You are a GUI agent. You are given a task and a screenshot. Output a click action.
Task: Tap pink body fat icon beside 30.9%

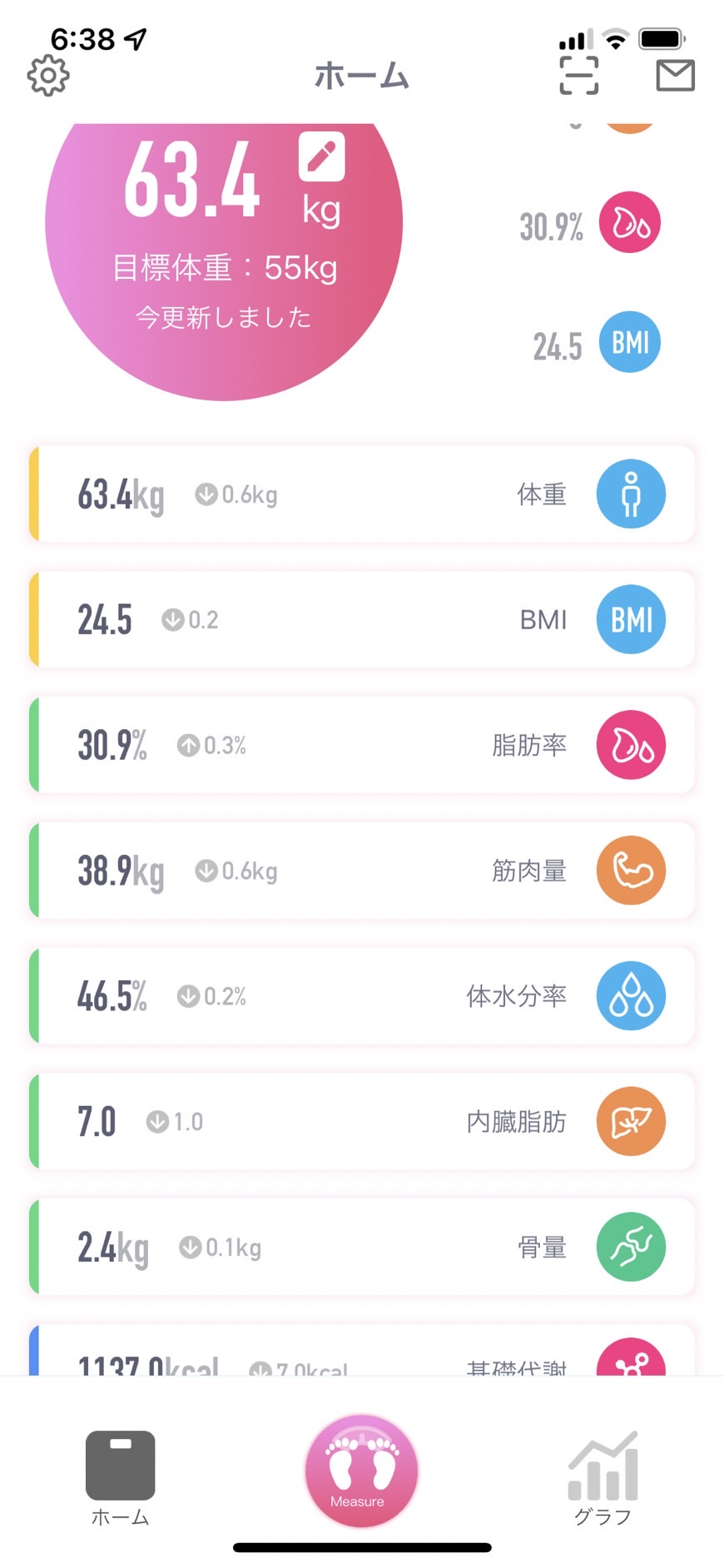pyautogui.click(x=630, y=223)
